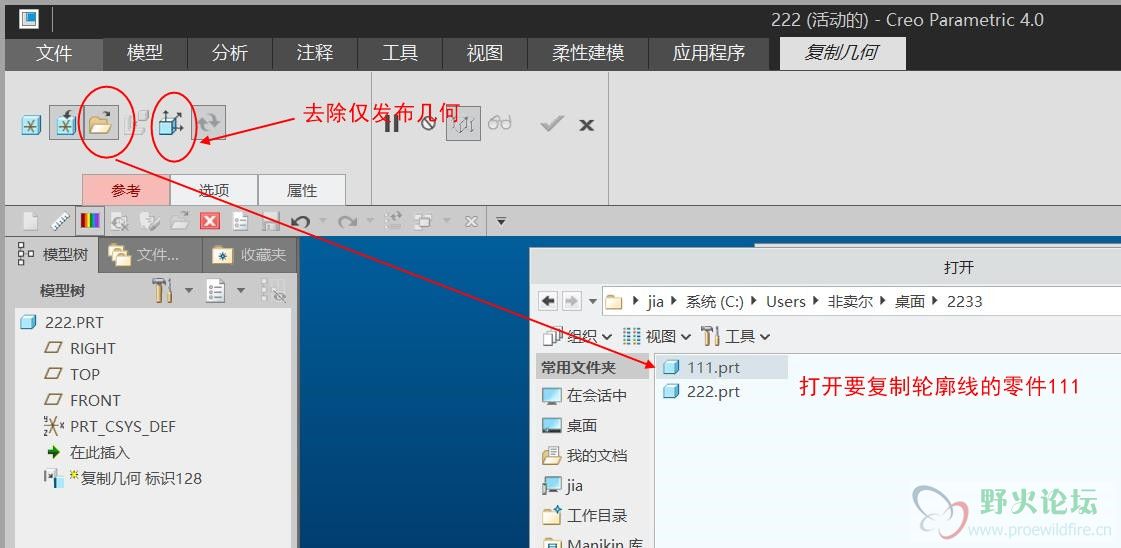Select 复制几何 标识128 feature

pyautogui.click(x=123, y=479)
